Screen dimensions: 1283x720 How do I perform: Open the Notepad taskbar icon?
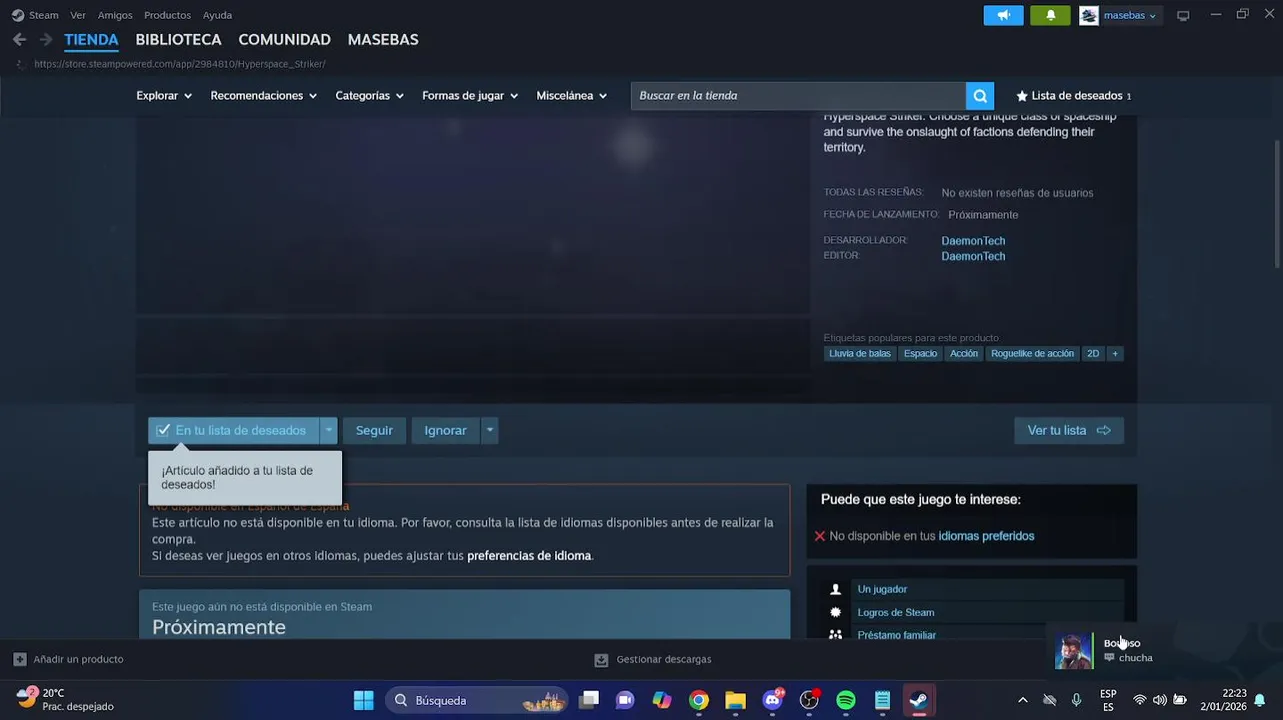883,700
